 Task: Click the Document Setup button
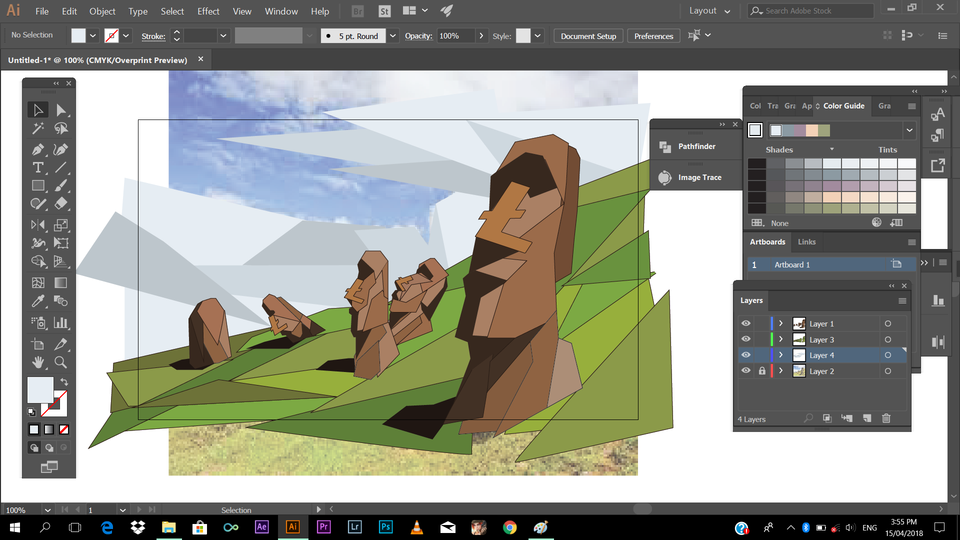tap(588, 36)
